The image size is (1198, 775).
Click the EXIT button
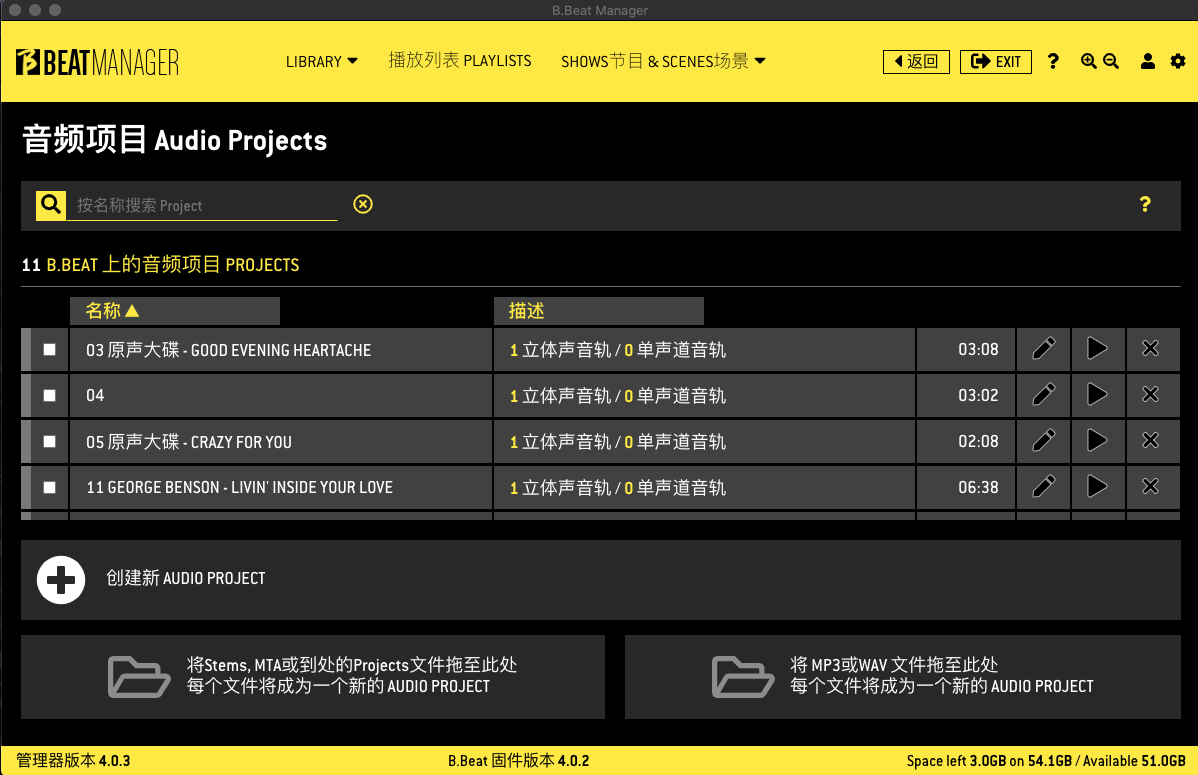coord(996,61)
